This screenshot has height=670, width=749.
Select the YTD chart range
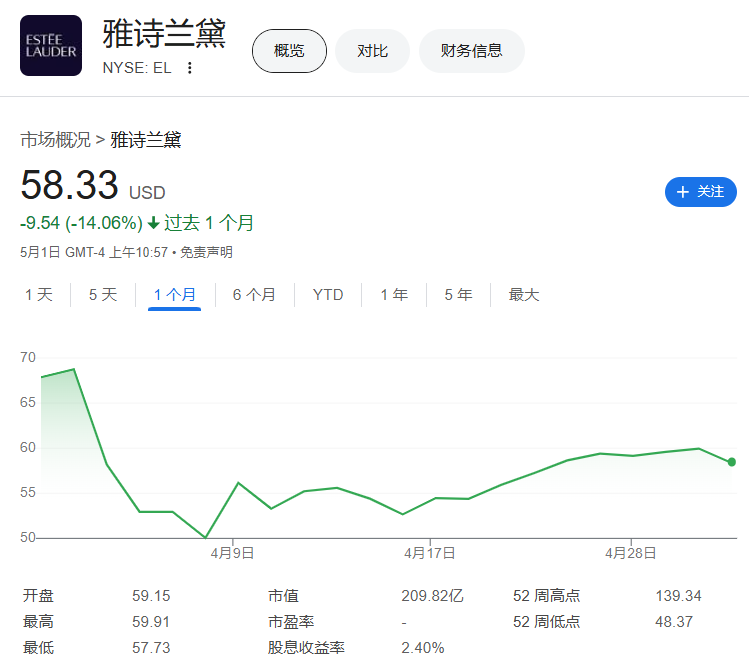[x=328, y=295]
